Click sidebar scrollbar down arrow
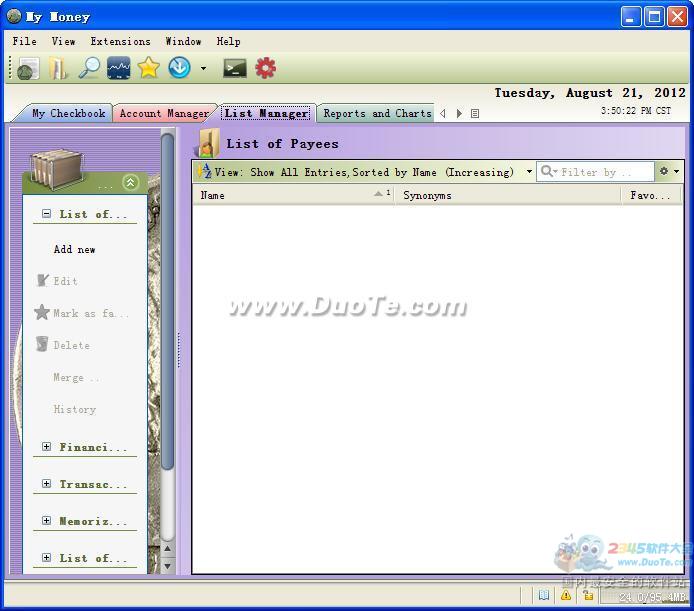 tap(167, 566)
